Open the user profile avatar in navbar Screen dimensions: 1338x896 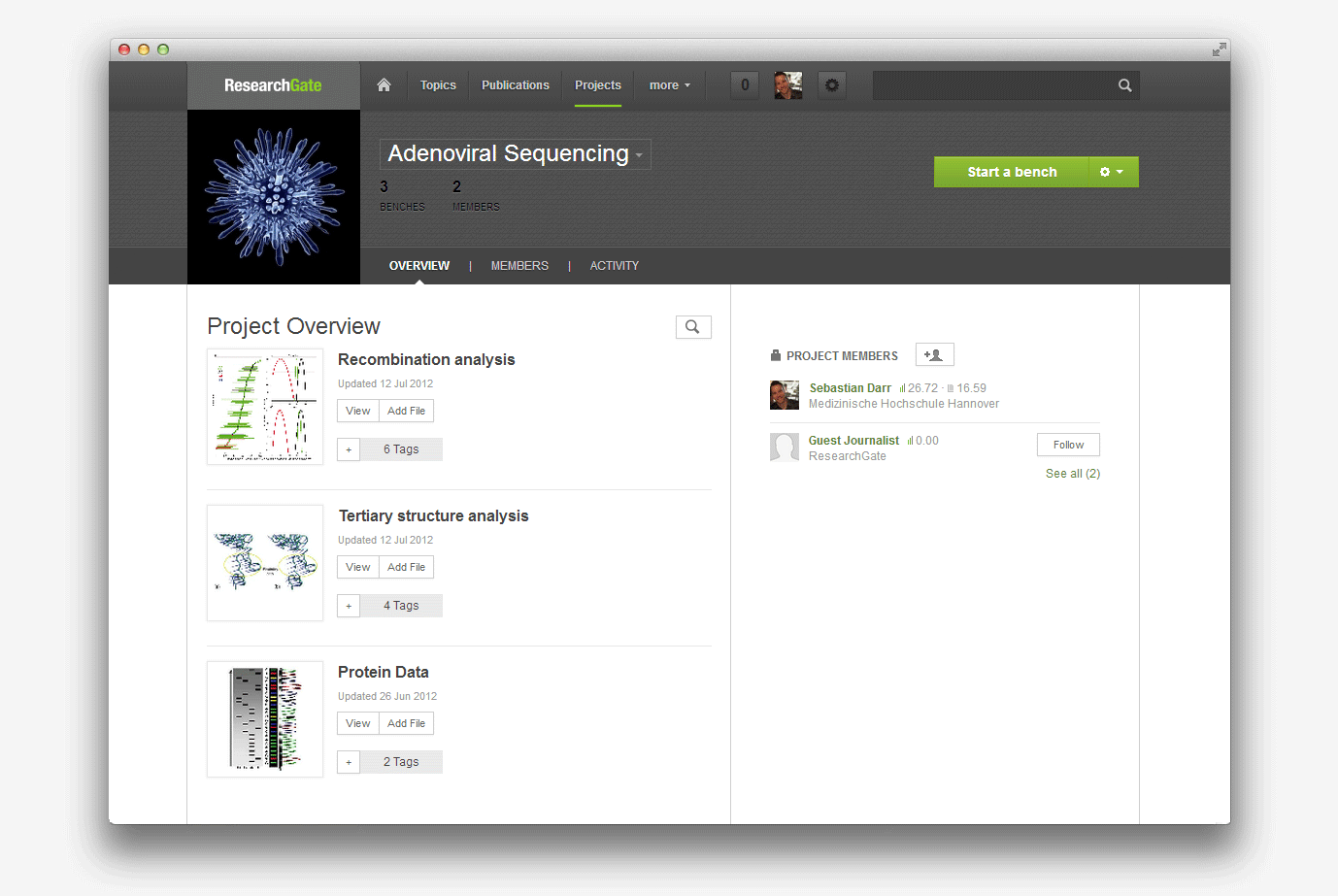pos(788,85)
